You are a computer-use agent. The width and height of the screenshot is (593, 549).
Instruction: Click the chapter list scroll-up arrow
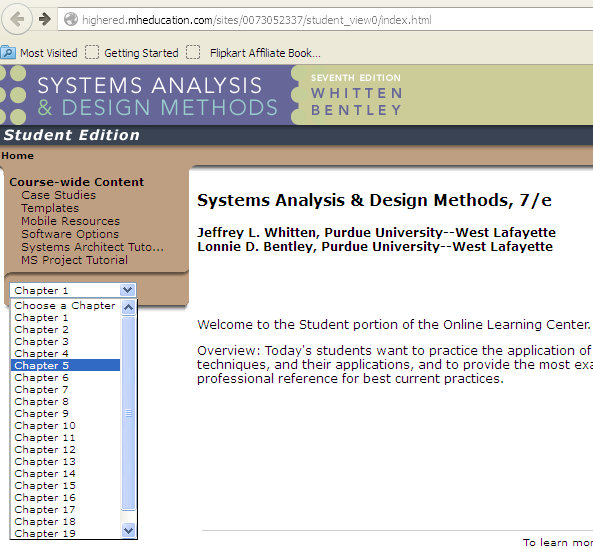point(129,307)
